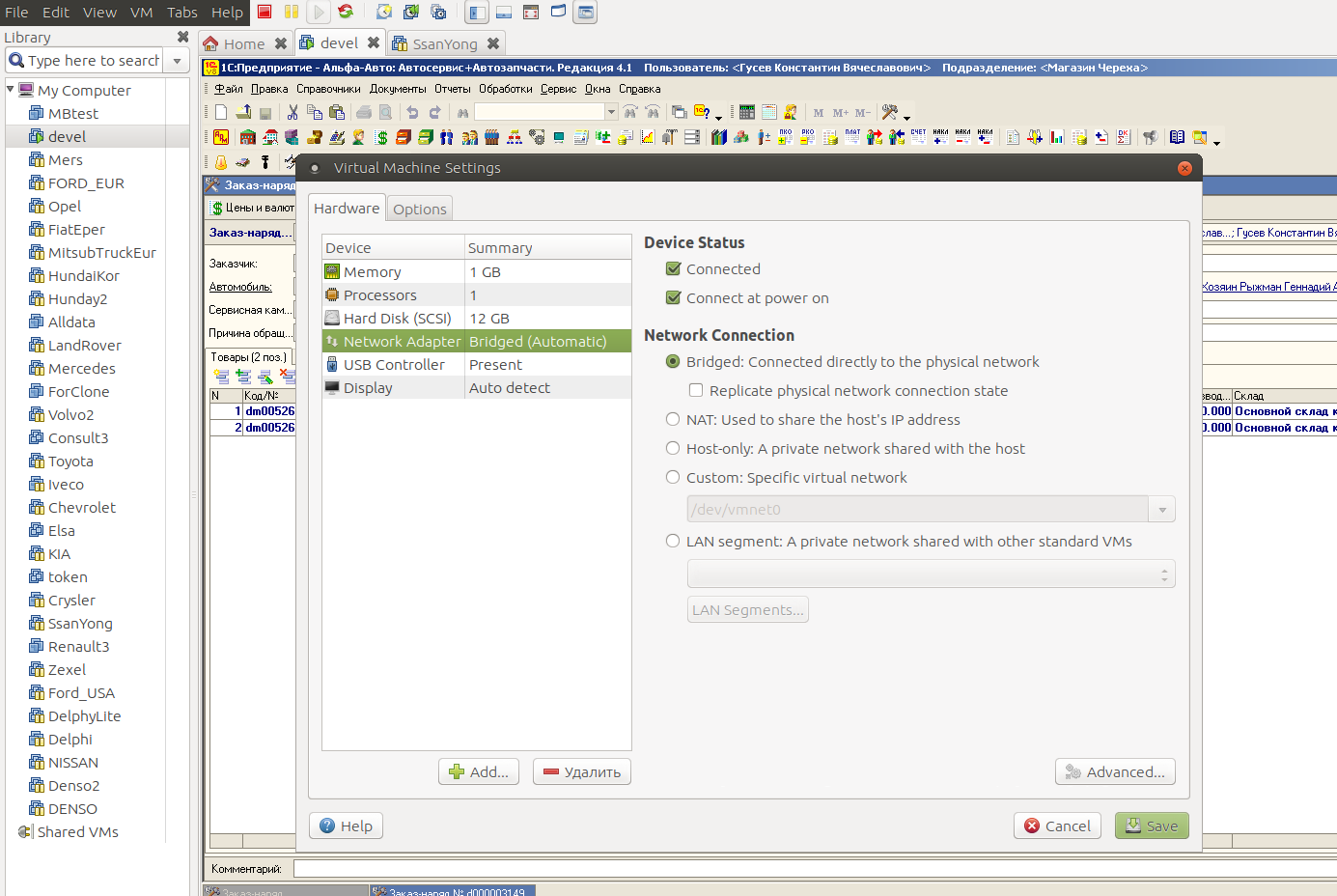1337x896 pixels.
Task: Focus the Library search input field
Action: (x=94, y=61)
